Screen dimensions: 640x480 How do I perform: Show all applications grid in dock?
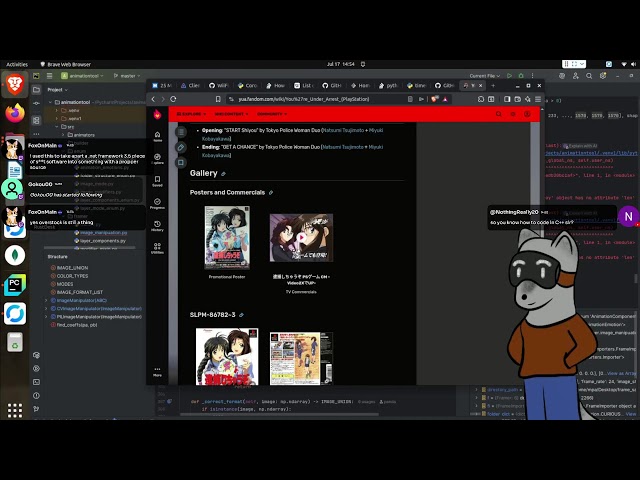point(15,410)
